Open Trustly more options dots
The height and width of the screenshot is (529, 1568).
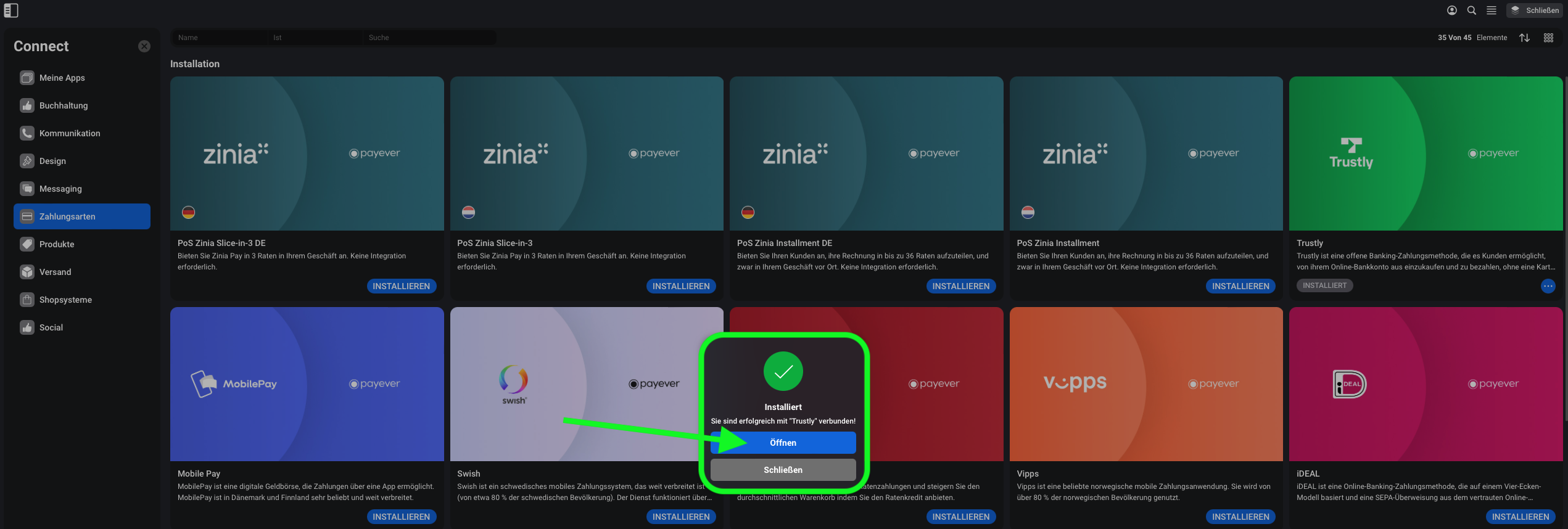click(1548, 286)
